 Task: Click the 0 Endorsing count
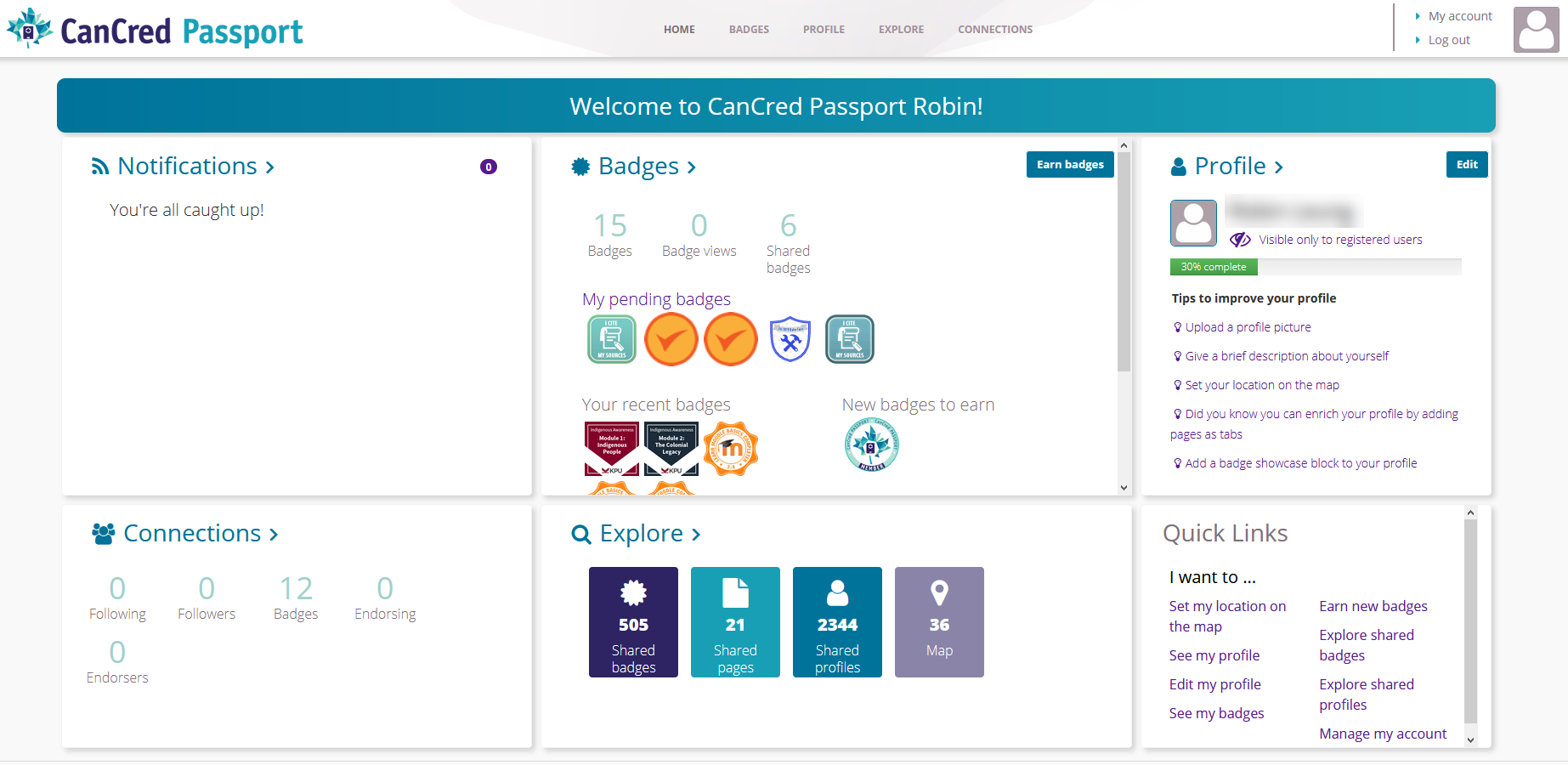click(385, 598)
